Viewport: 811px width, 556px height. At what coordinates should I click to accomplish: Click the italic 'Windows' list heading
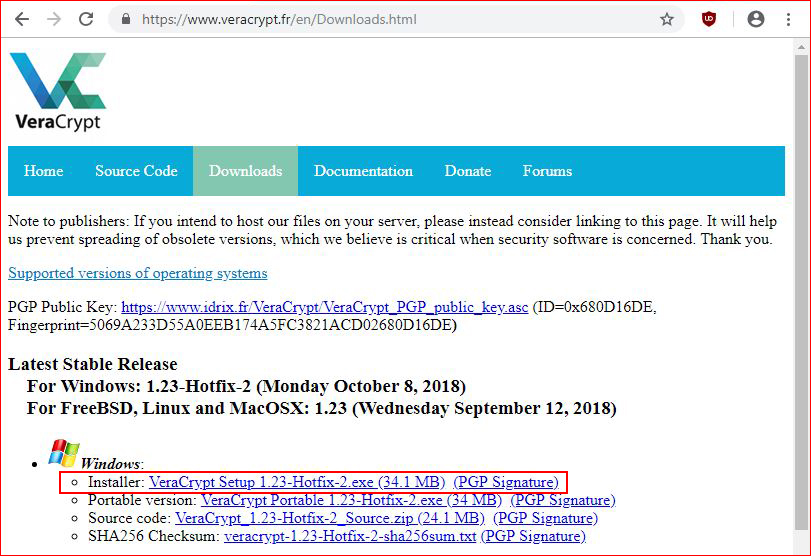click(x=111, y=463)
